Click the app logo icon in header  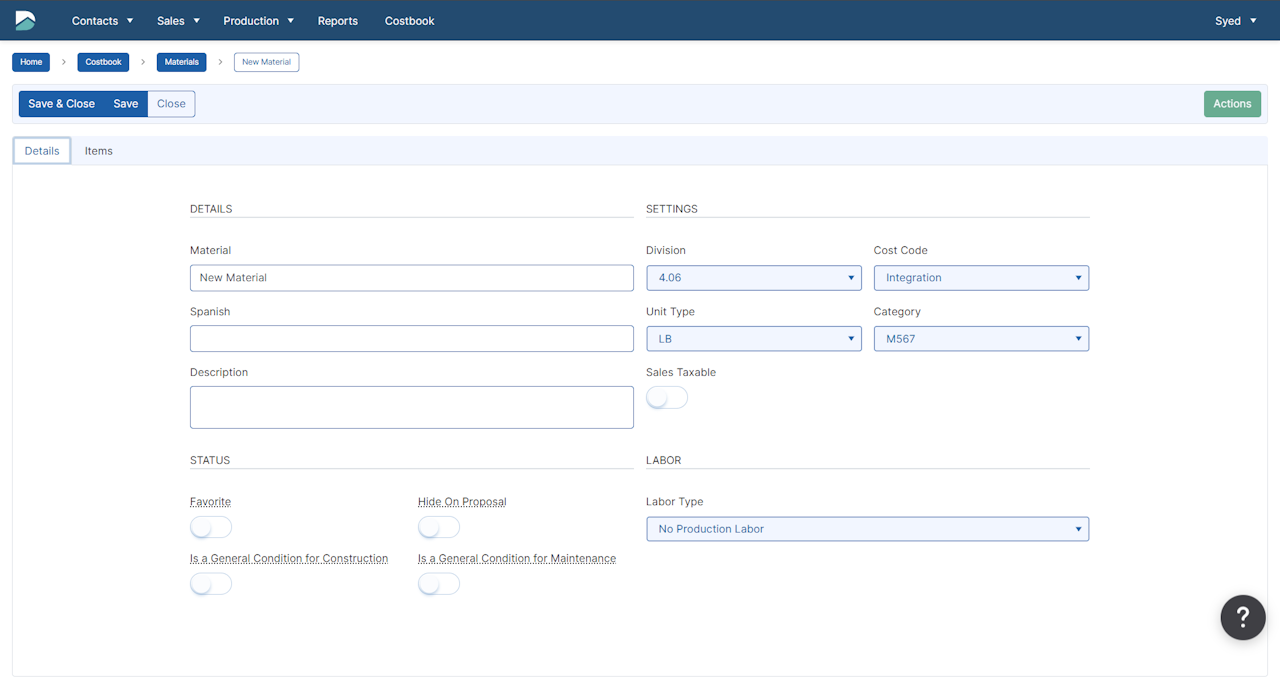point(25,20)
